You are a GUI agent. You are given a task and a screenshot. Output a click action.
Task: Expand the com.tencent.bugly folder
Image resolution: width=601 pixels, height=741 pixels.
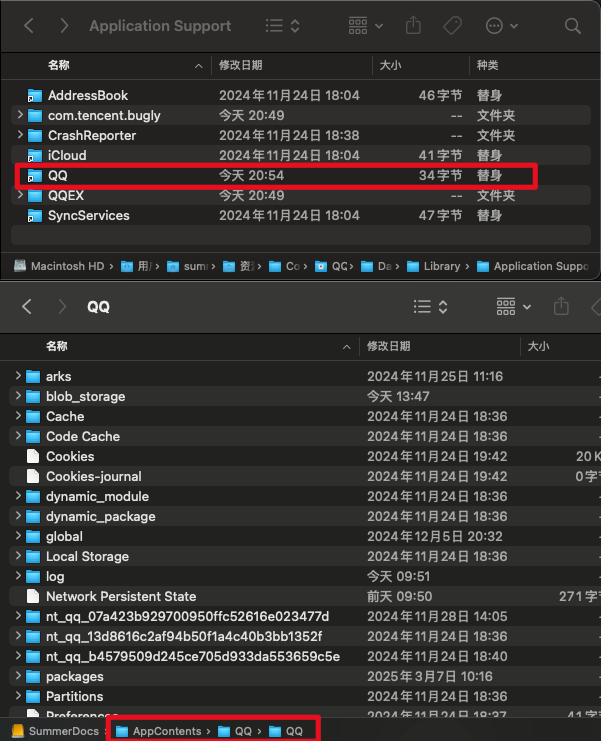point(20,116)
